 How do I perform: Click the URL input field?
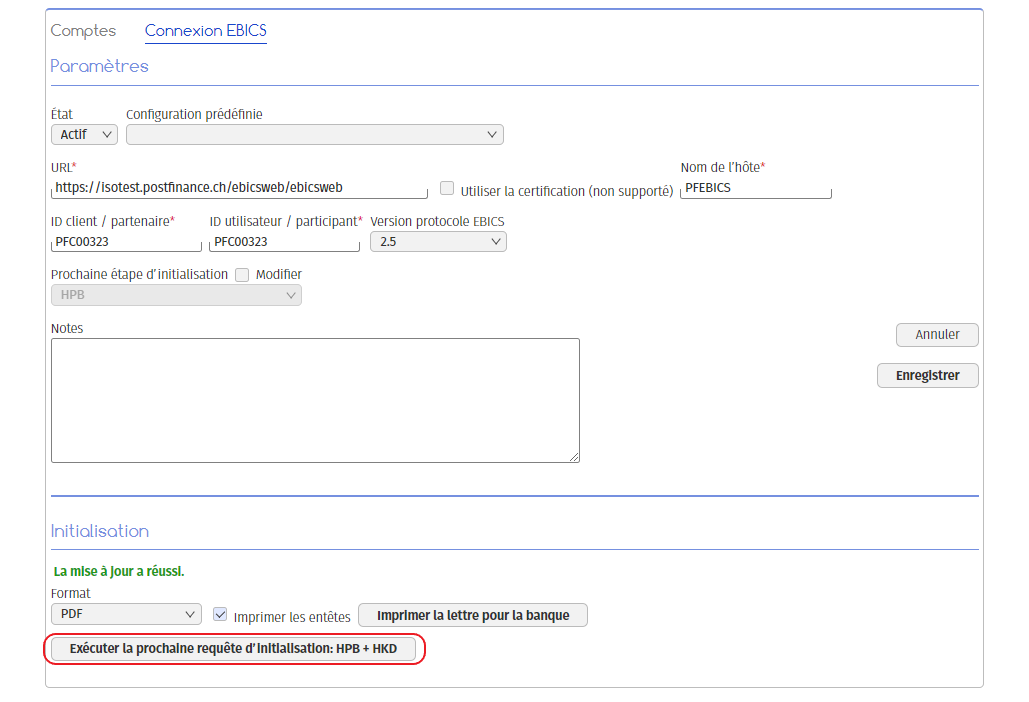239,188
